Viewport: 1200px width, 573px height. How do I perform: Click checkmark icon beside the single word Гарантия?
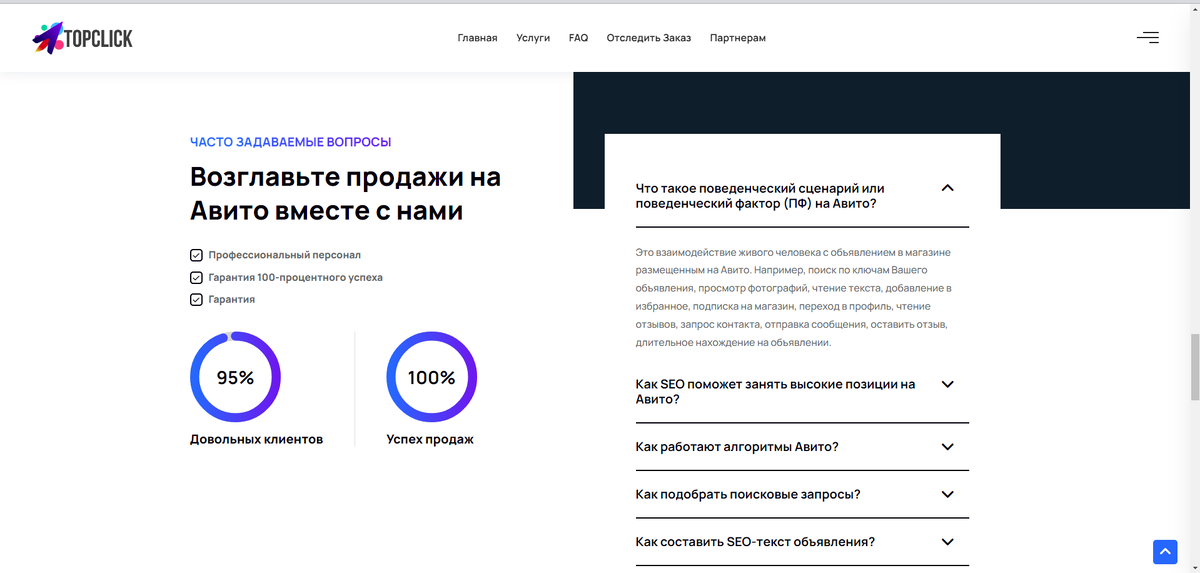(x=196, y=299)
